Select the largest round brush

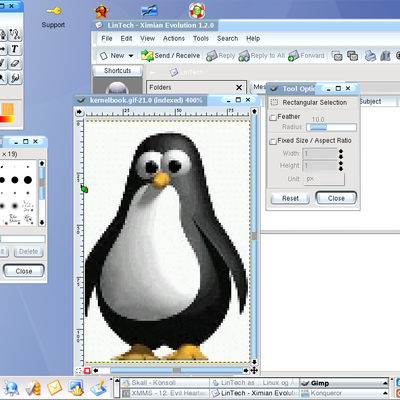coord(28,180)
